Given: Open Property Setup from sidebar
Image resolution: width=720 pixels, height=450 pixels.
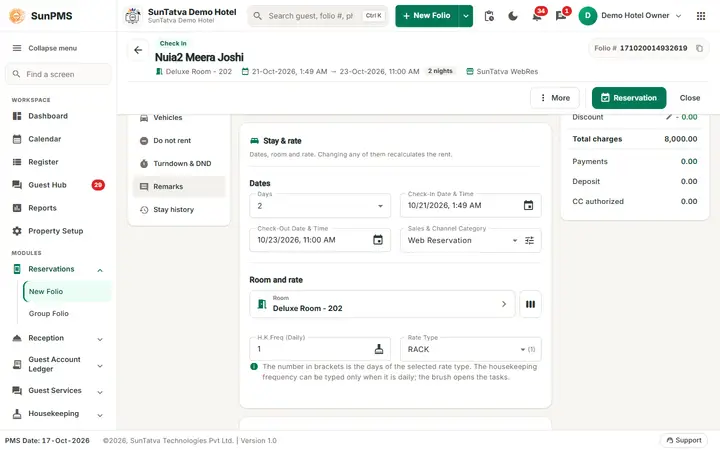Looking at the screenshot, I should click(56, 231).
